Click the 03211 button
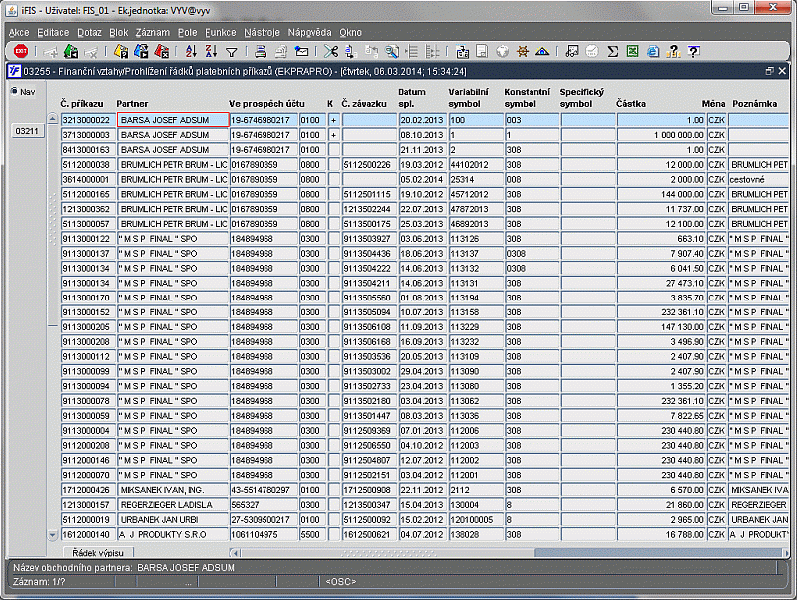 (x=27, y=131)
